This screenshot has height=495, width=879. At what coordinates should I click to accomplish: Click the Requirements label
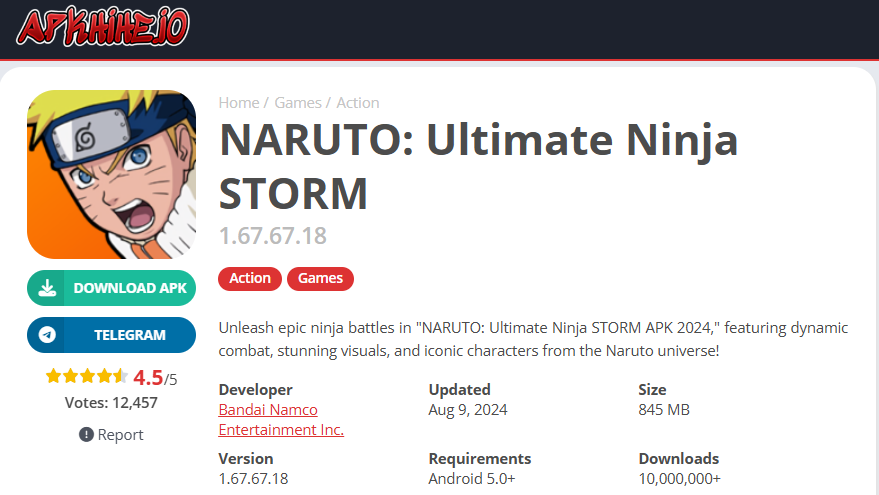click(x=480, y=459)
